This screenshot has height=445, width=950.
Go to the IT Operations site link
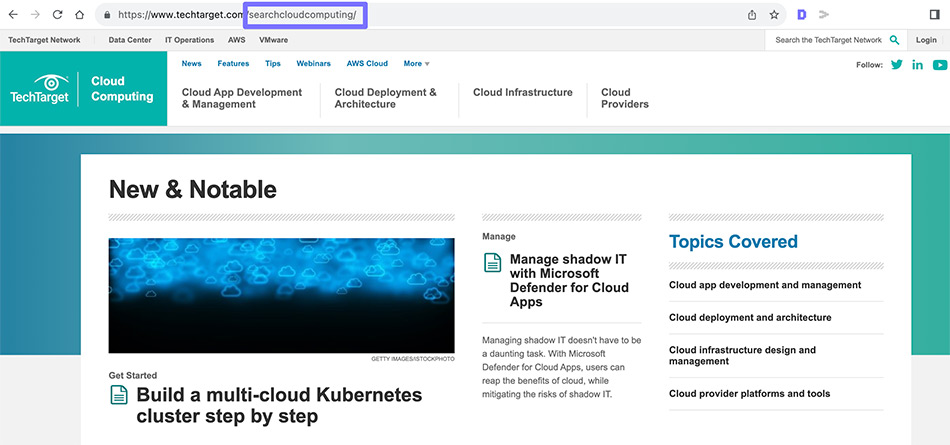click(x=190, y=40)
